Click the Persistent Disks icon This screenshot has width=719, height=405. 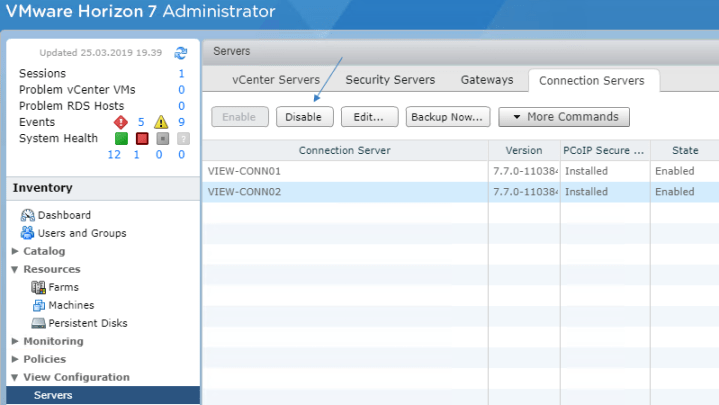click(39, 323)
